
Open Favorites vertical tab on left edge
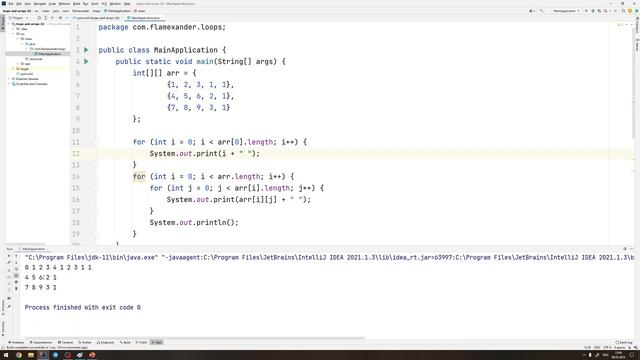click(x=3, y=329)
